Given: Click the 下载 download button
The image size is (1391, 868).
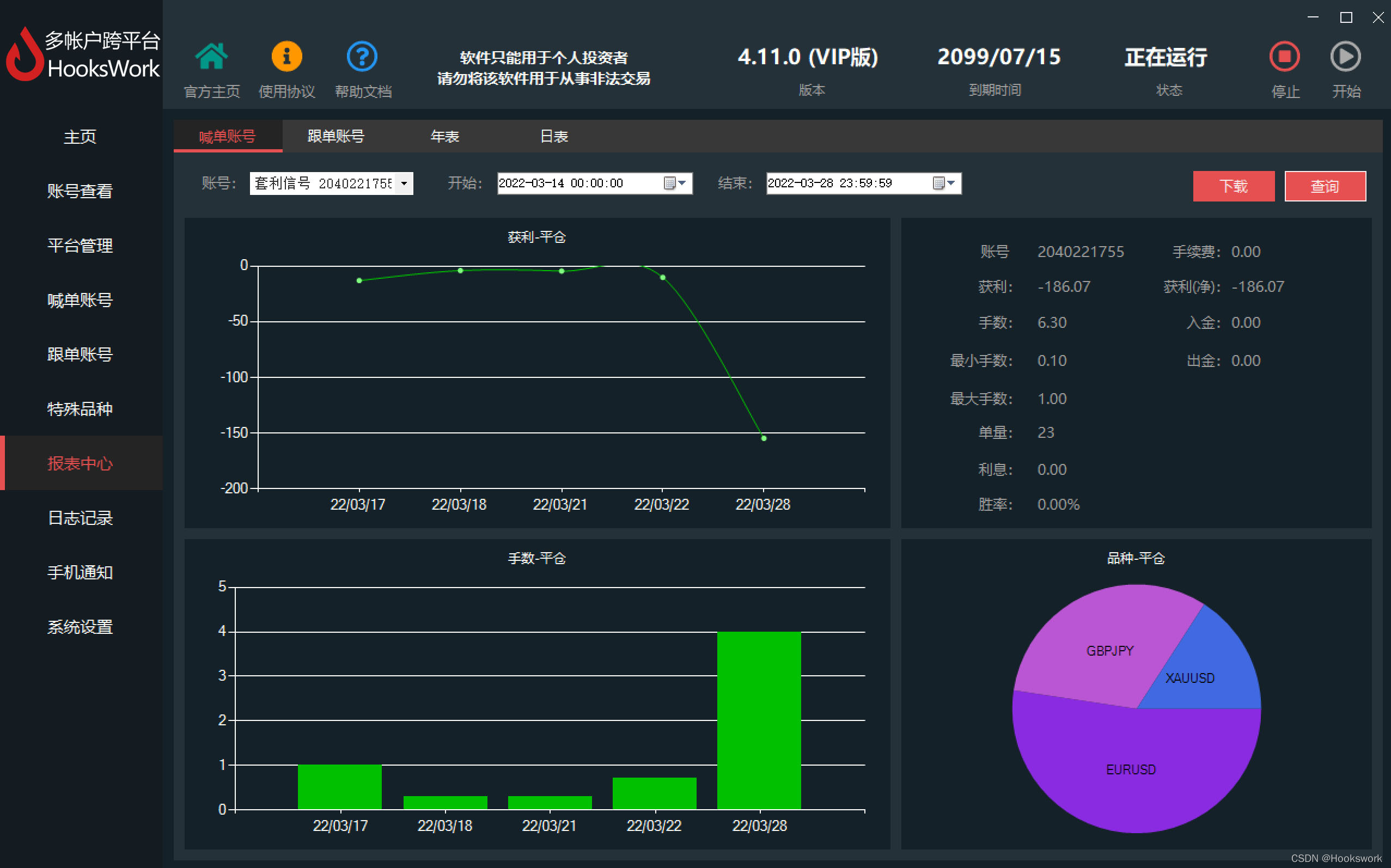Looking at the screenshot, I should tap(1233, 186).
